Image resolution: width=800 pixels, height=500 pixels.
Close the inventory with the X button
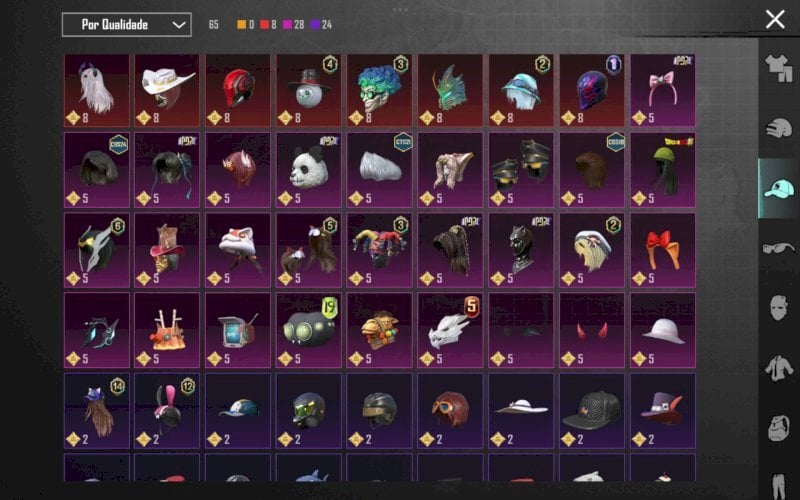(775, 19)
